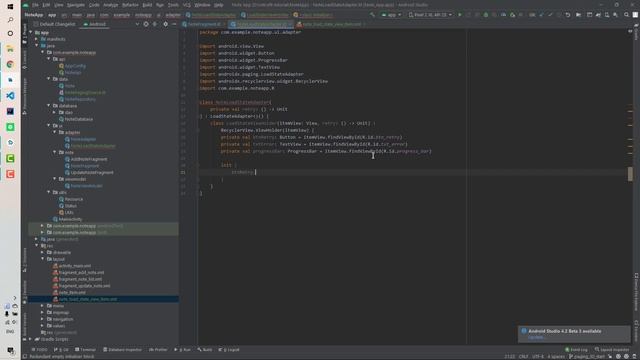
Task: Open the Device Manager toolbar icon
Action: [x=607, y=15]
